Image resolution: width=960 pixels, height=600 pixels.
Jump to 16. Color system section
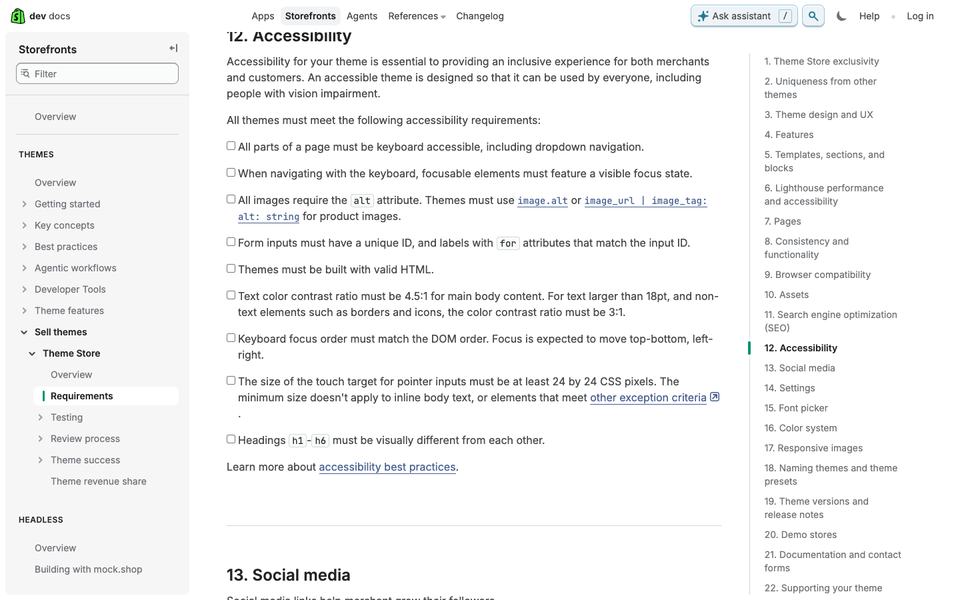point(800,428)
